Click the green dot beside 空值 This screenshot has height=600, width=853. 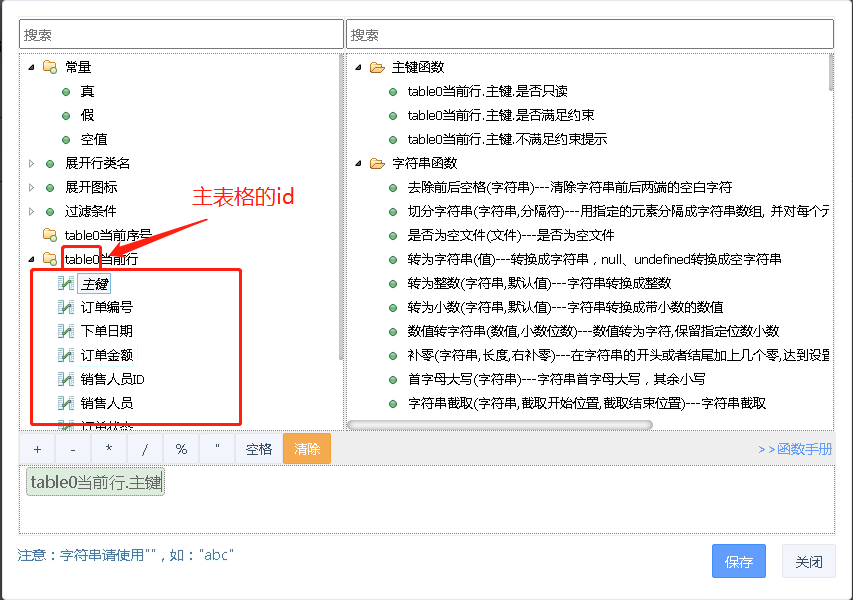[x=66, y=139]
